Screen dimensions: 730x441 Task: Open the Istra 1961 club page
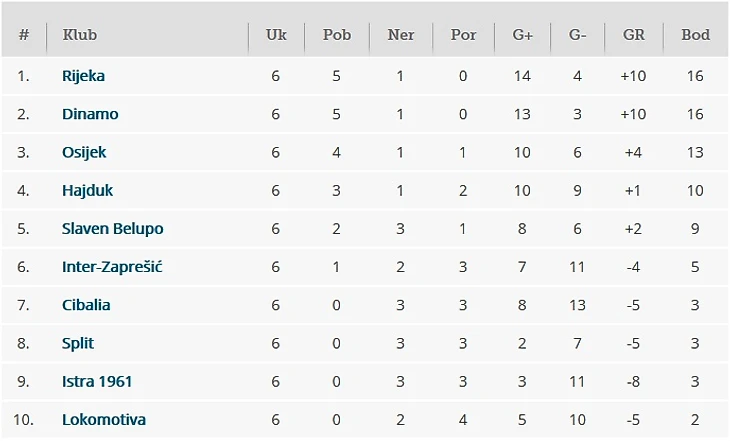(x=97, y=381)
